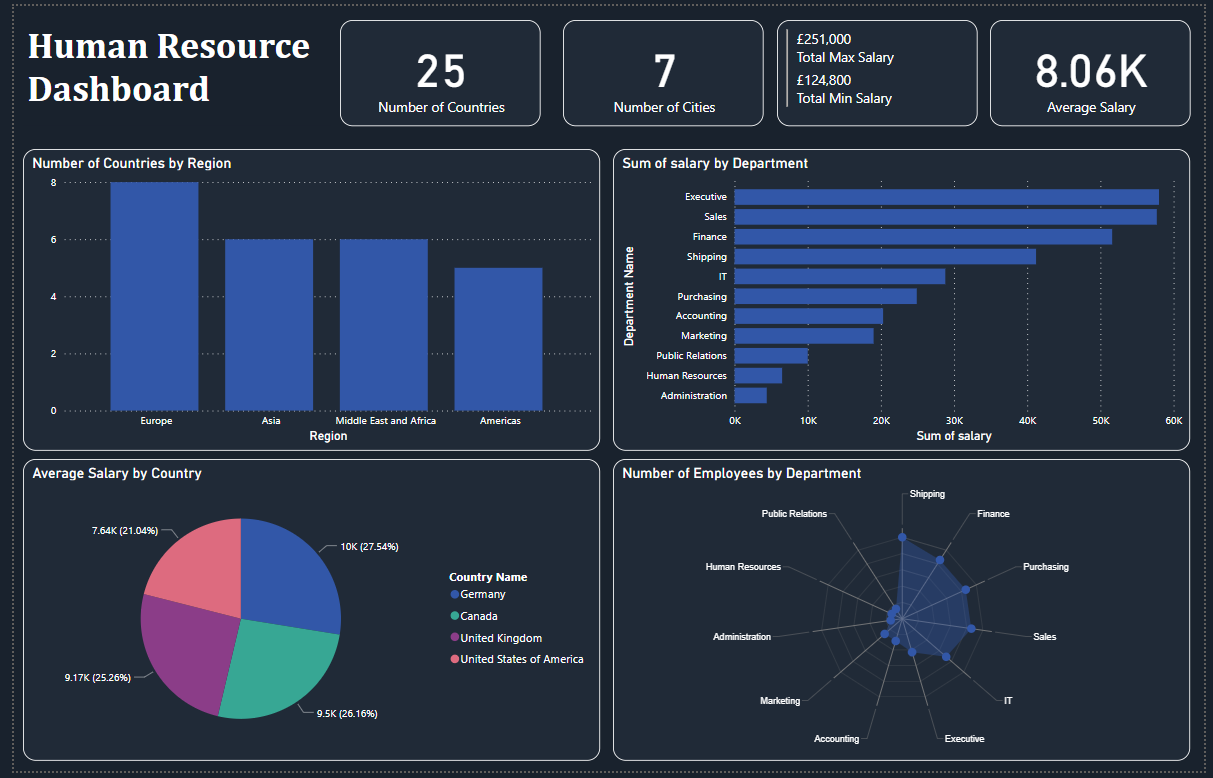The width and height of the screenshot is (1213, 778).
Task: Click the Canada legend color dot
Action: [455, 616]
